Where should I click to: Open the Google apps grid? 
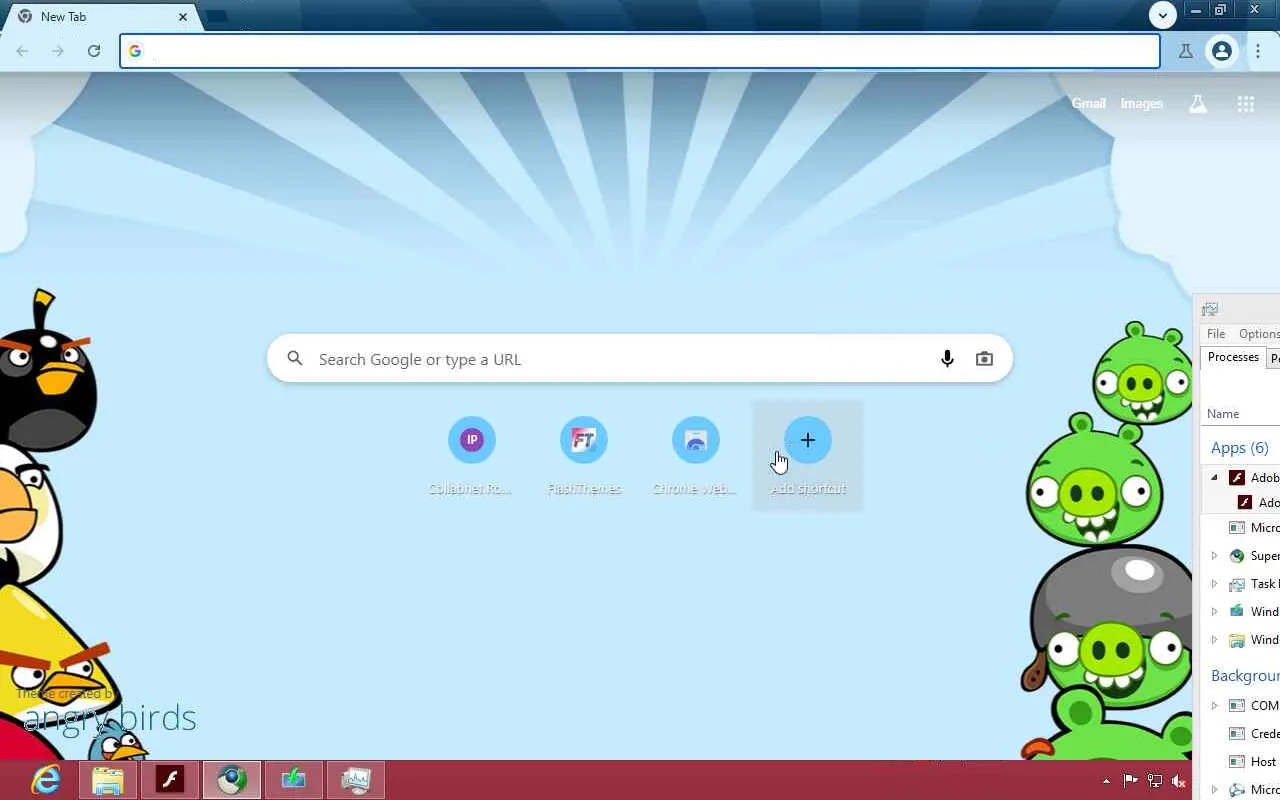point(1246,104)
